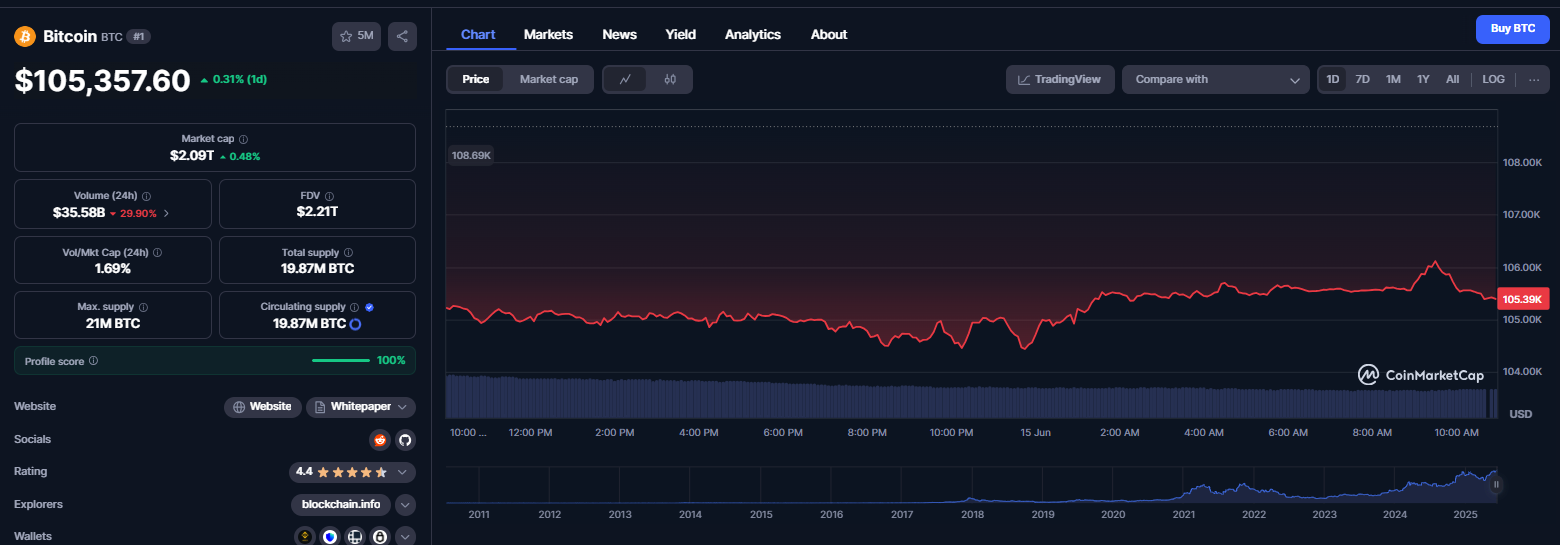
Task: Click the share icon next to watchlist star
Action: point(402,36)
